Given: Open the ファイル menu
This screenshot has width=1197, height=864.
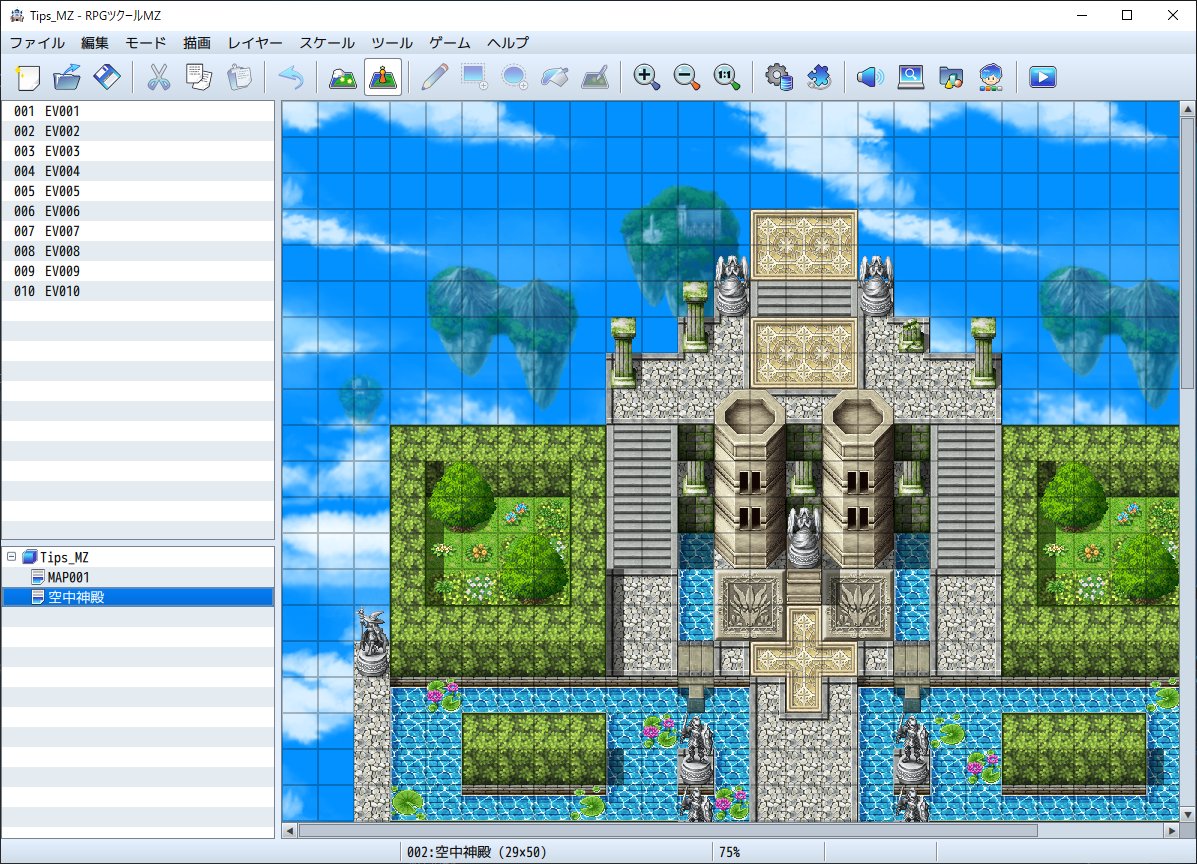Looking at the screenshot, I should [x=37, y=43].
